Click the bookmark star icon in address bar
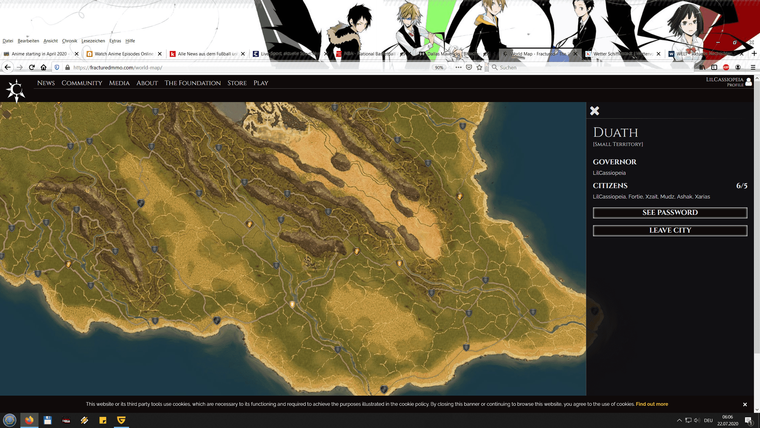This screenshot has height=428, width=760. (479, 67)
